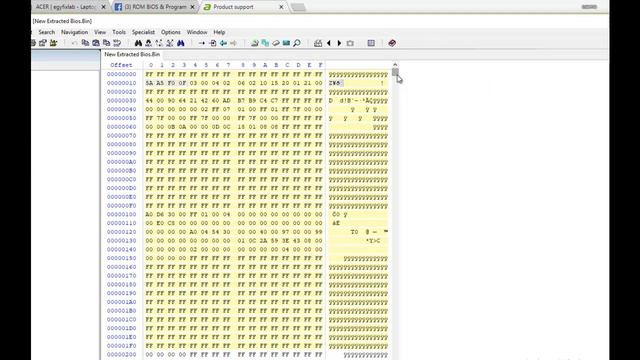Open the Specialist menu
Viewport: 640px width, 360px height.
[143, 32]
